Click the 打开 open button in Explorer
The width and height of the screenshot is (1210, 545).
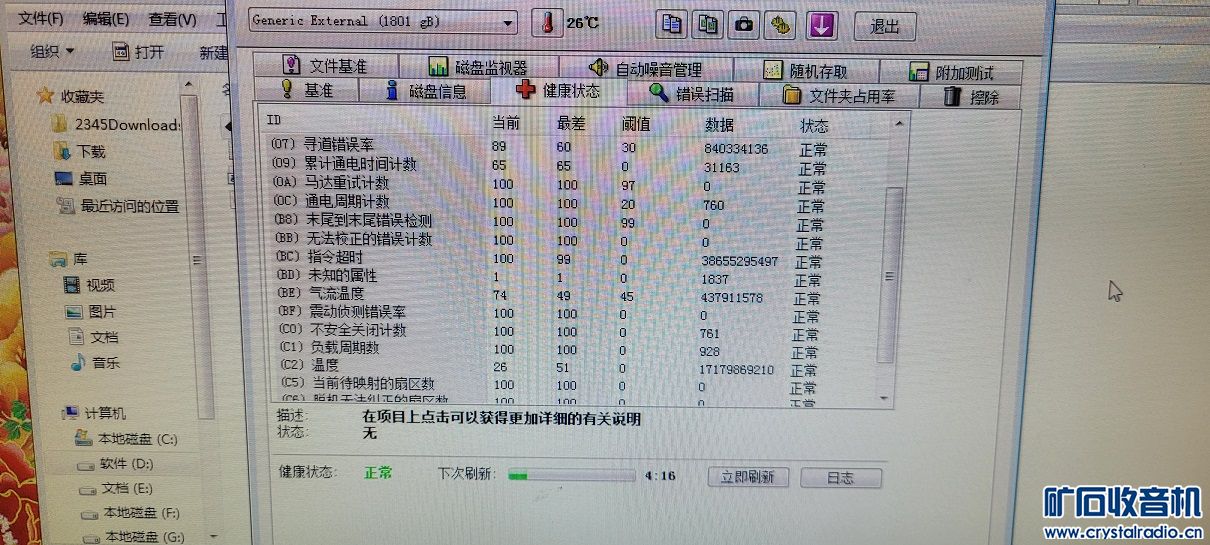point(138,52)
